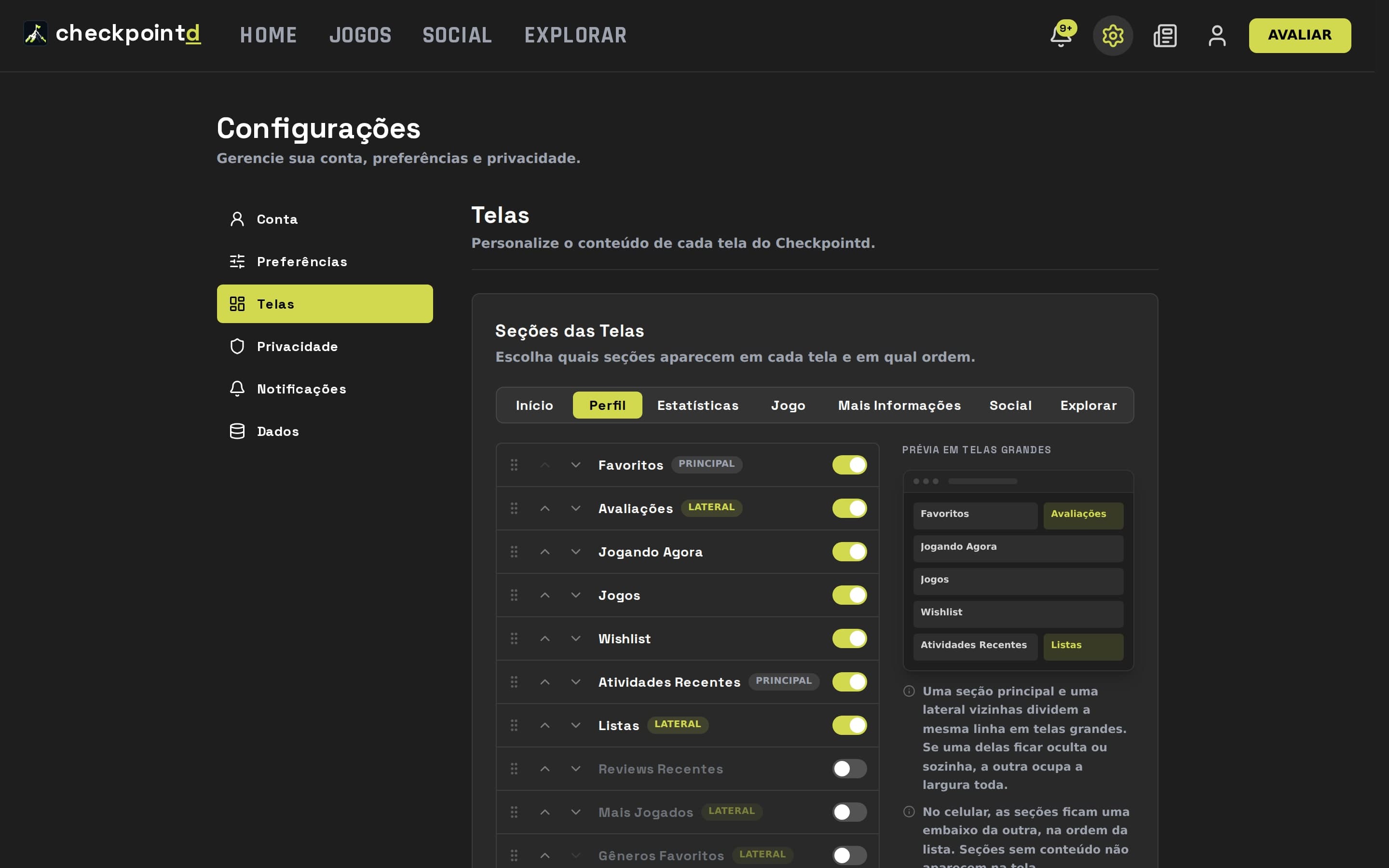Move Reviews Recentes section down

tap(576, 768)
